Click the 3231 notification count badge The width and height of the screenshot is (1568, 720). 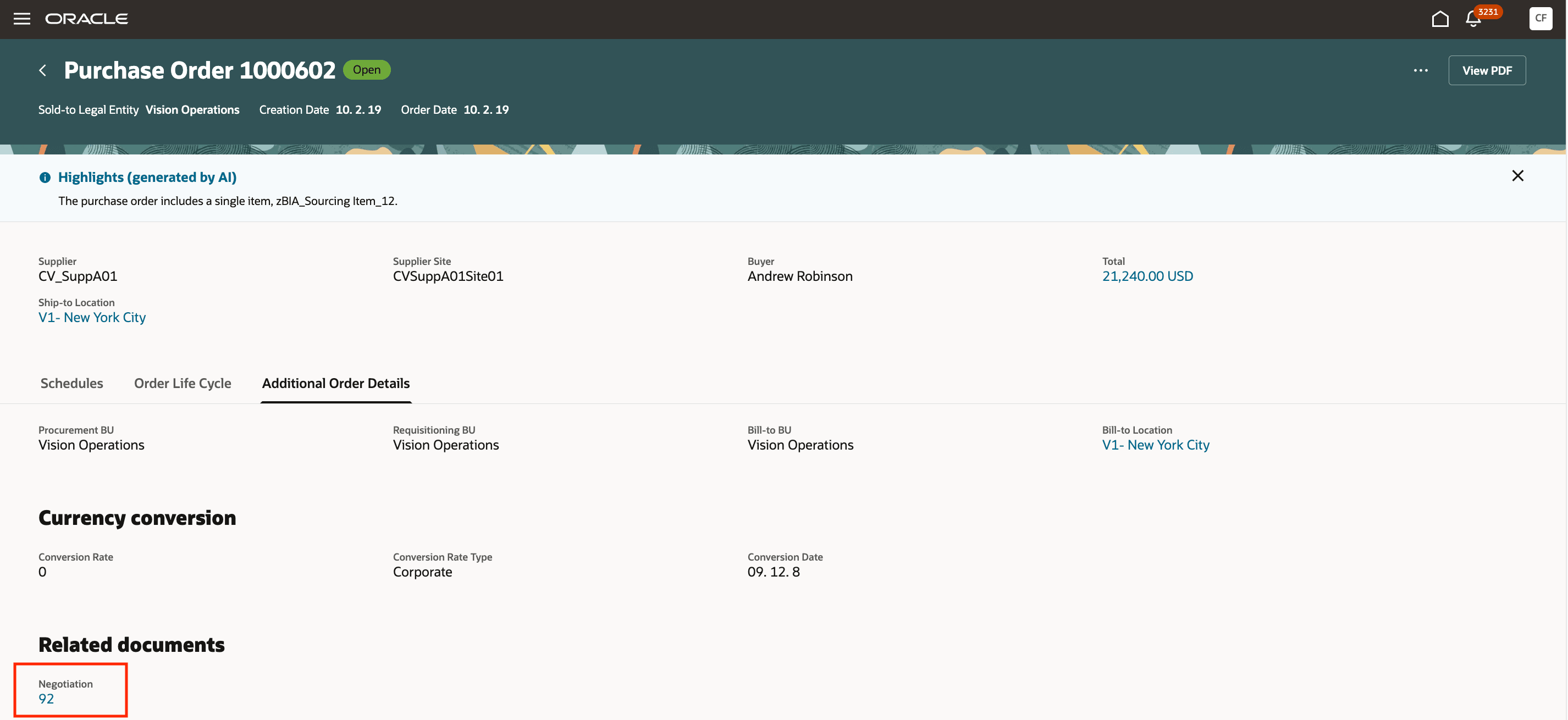(1487, 12)
